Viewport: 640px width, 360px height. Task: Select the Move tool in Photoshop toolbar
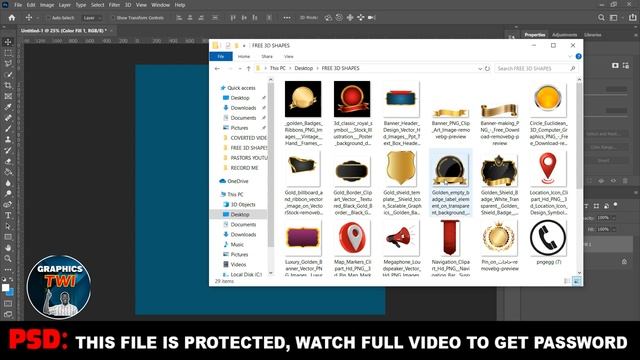click(x=8, y=42)
